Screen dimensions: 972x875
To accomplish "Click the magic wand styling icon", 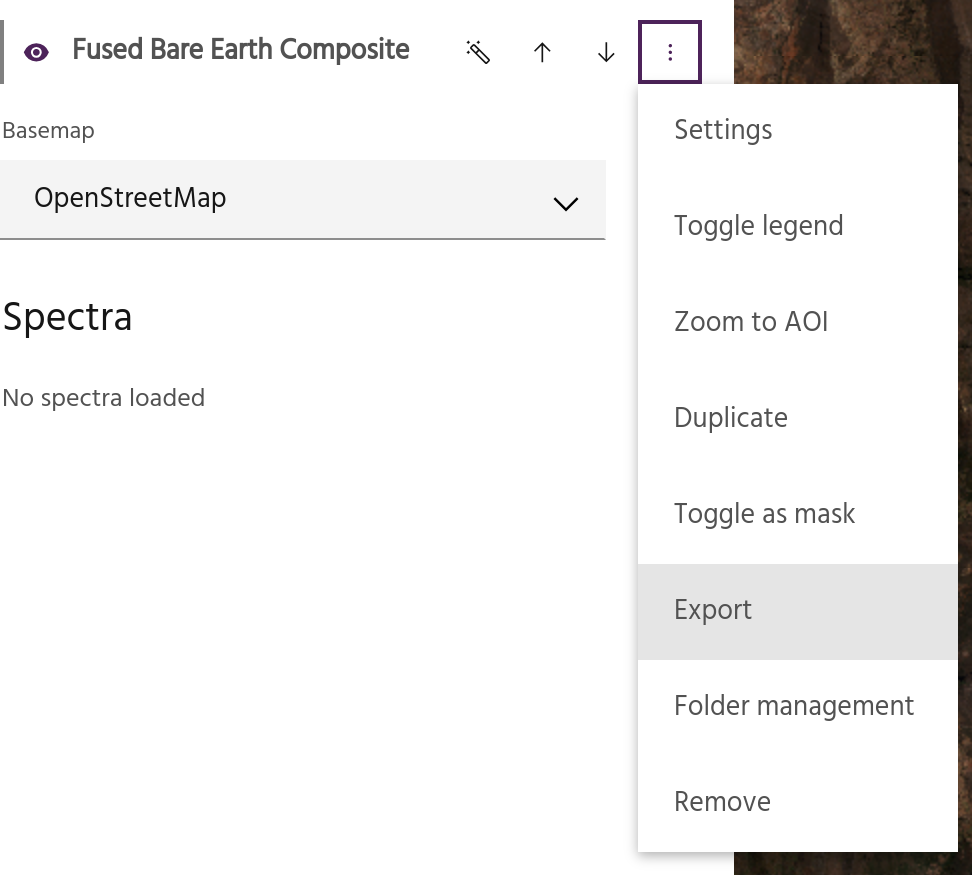I will click(x=478, y=52).
